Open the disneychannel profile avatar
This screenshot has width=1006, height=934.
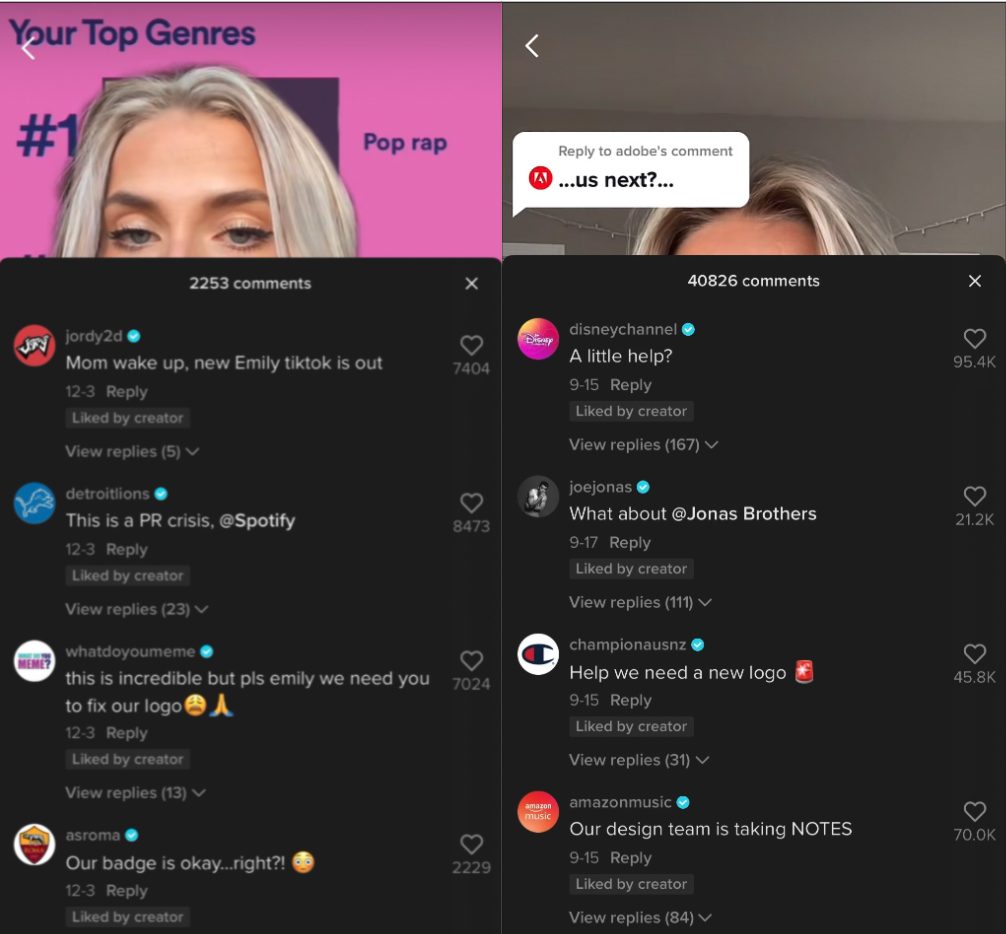pyautogui.click(x=538, y=339)
